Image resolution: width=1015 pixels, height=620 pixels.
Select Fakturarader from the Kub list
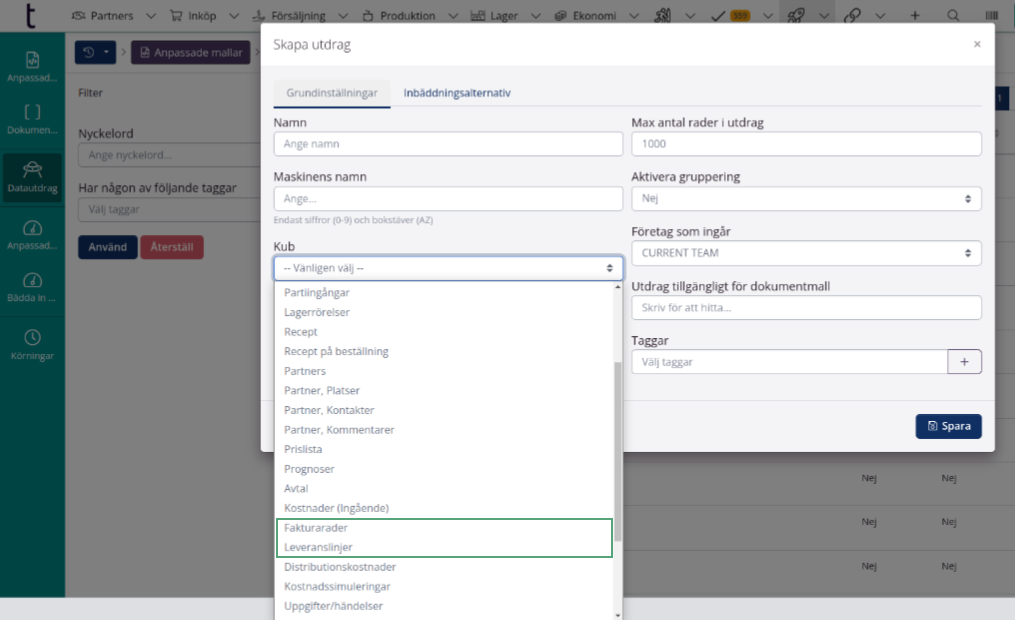pos(316,527)
